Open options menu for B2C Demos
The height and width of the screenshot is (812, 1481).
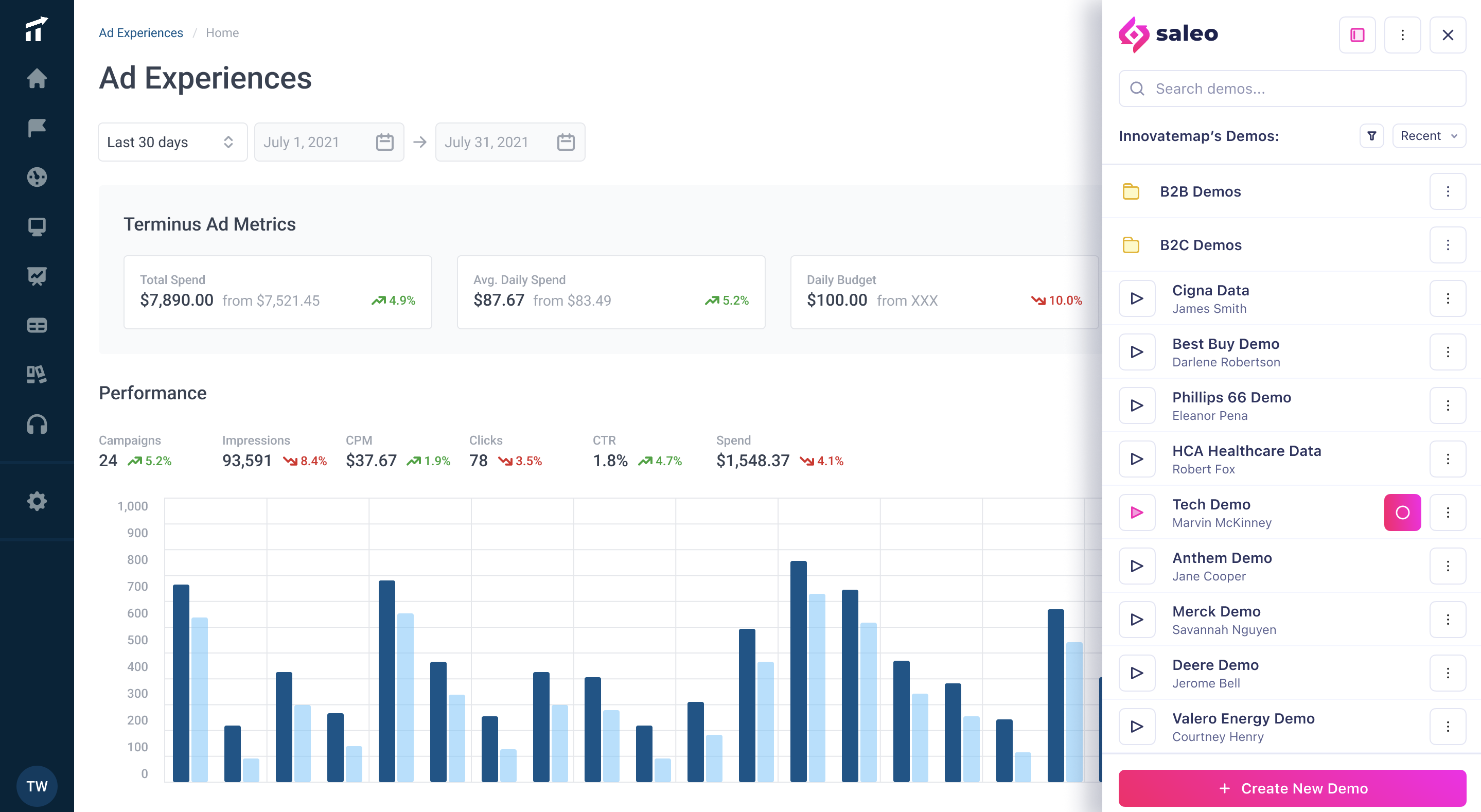pos(1448,245)
